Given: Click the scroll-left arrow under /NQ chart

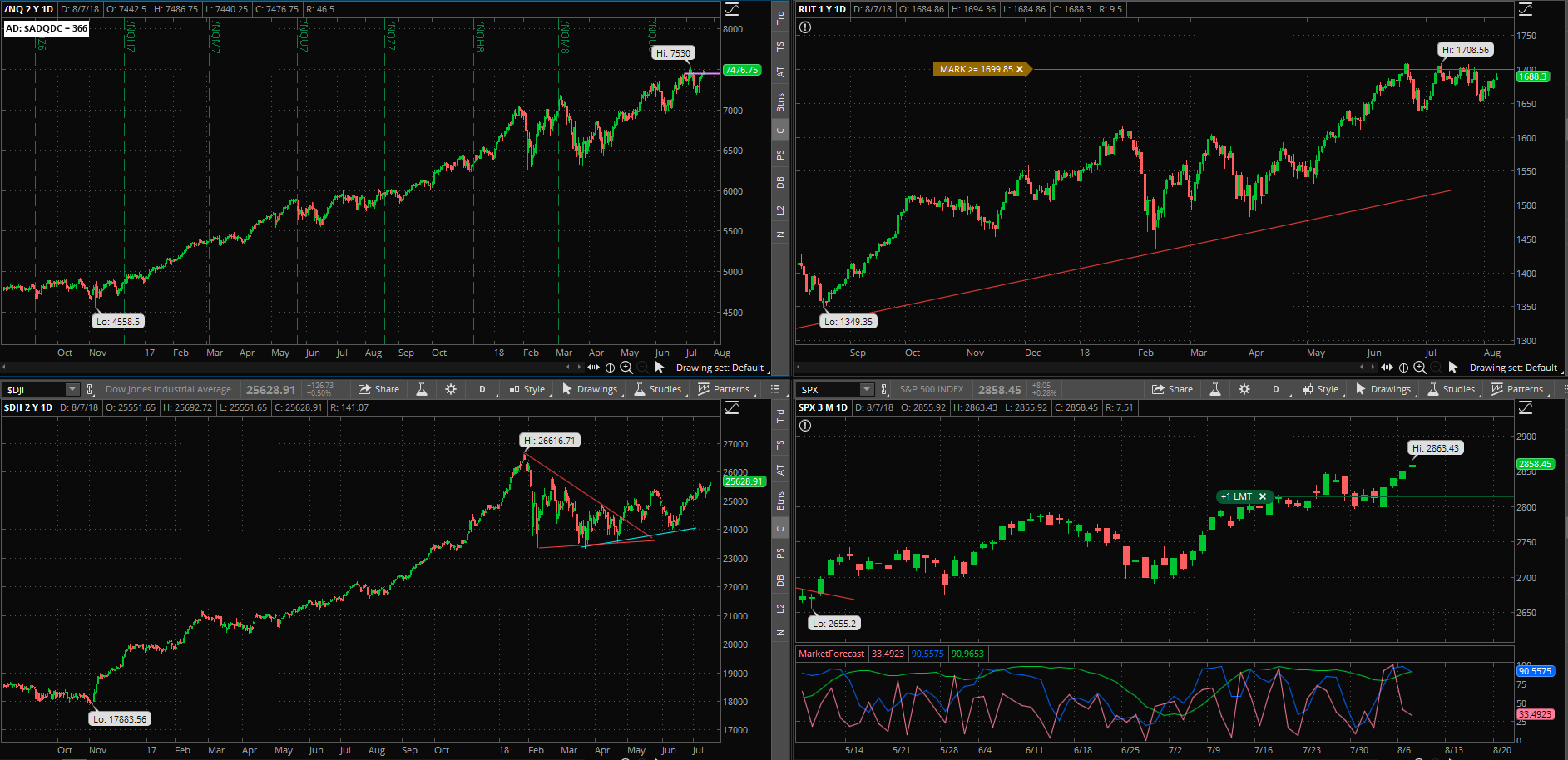Looking at the screenshot, I should click(x=4, y=367).
